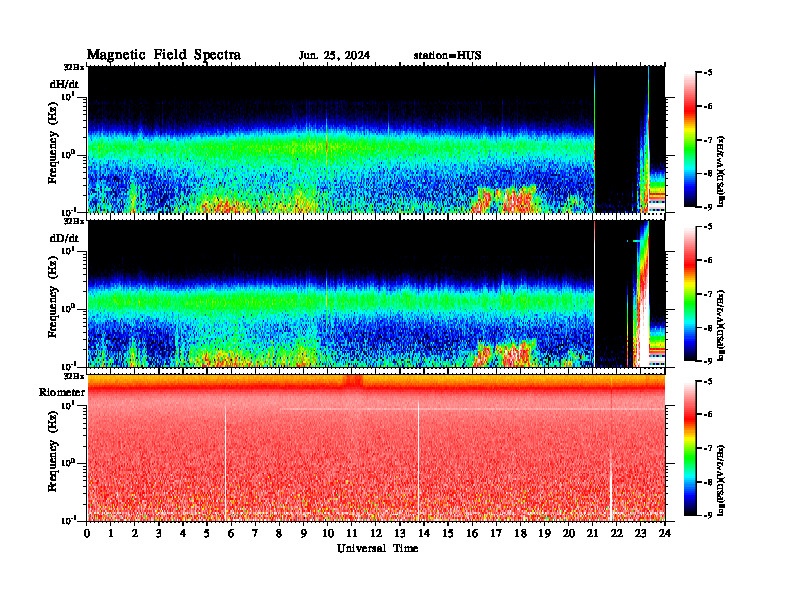Click hour "4" on the Universal Time axis
This screenshot has width=792, height=612.
(183, 533)
